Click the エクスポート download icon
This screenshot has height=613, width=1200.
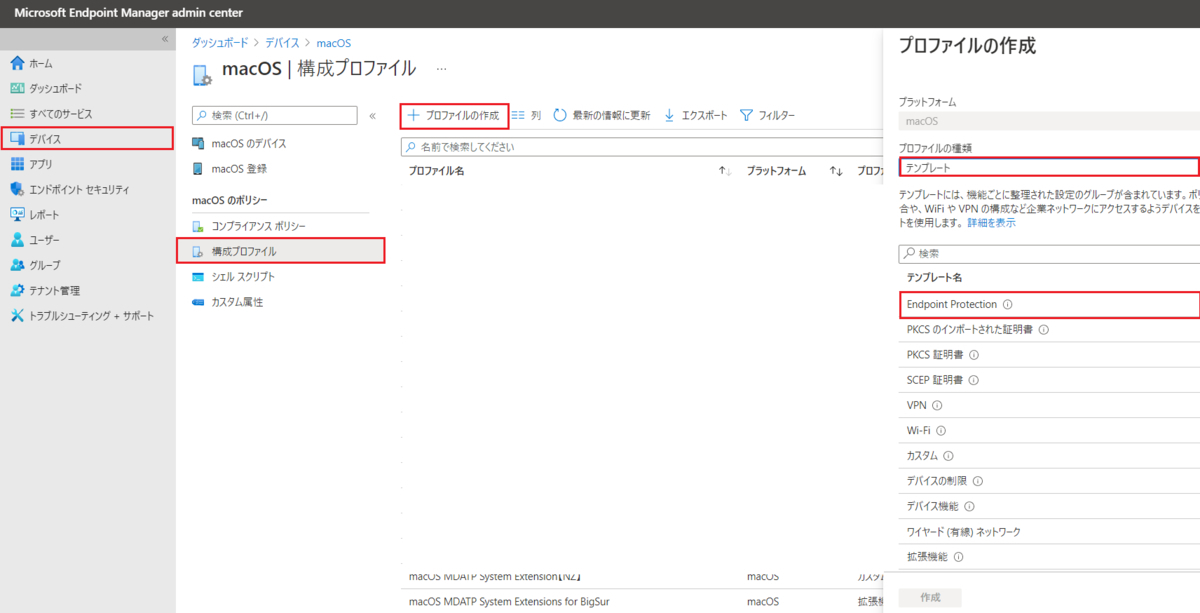[670, 115]
